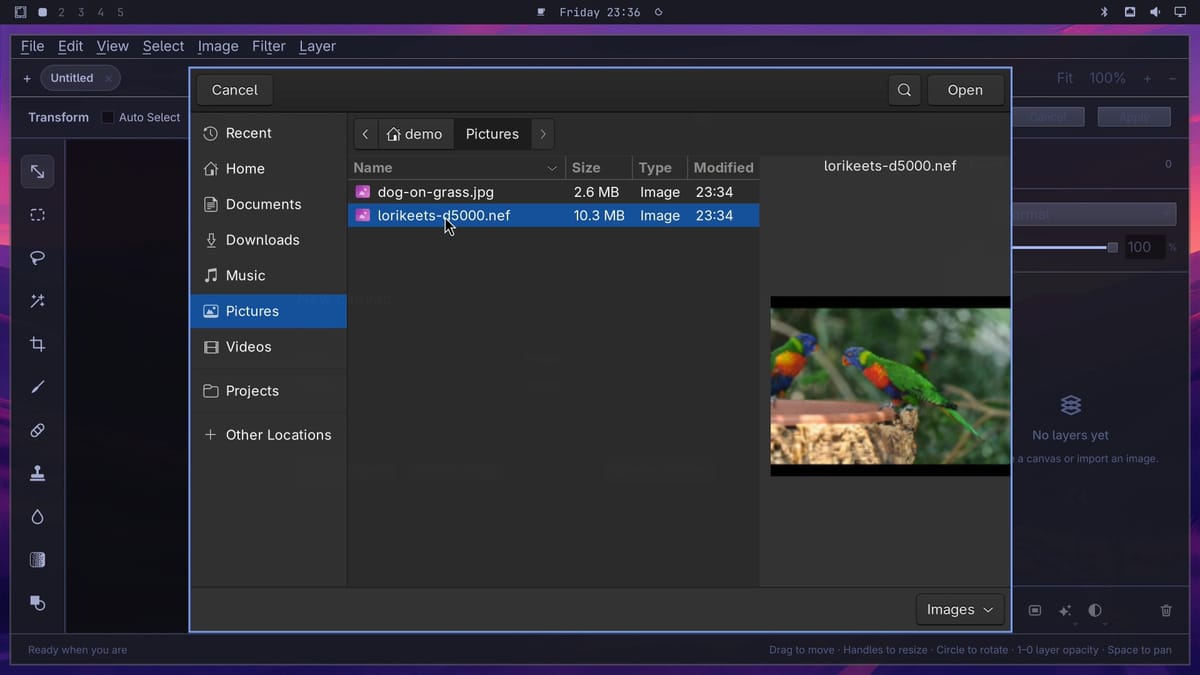Screen dimensions: 1200x675
Task: Open the Bluetooth icon in system tray
Action: coord(1105,12)
